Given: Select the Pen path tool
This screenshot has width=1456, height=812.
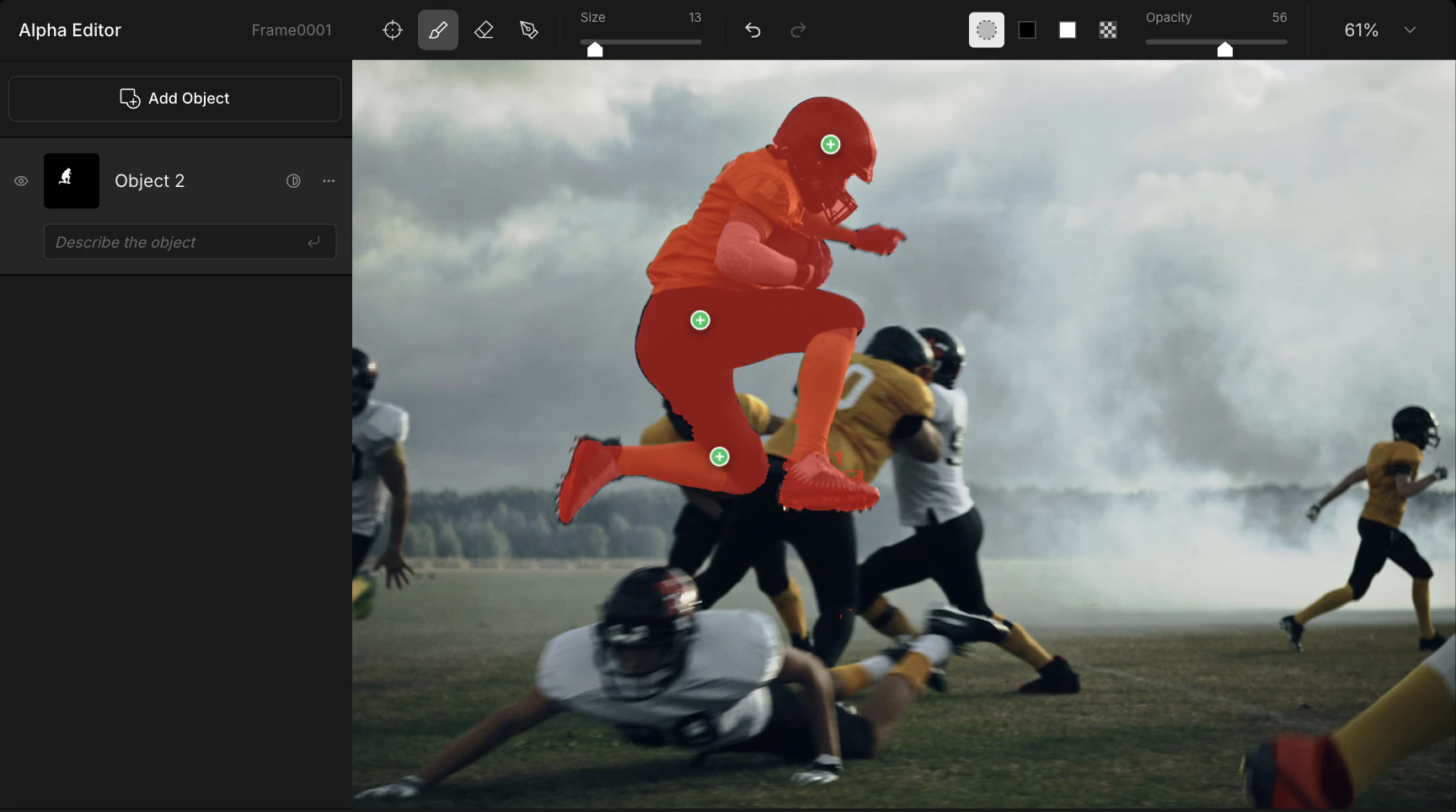Looking at the screenshot, I should [x=529, y=30].
